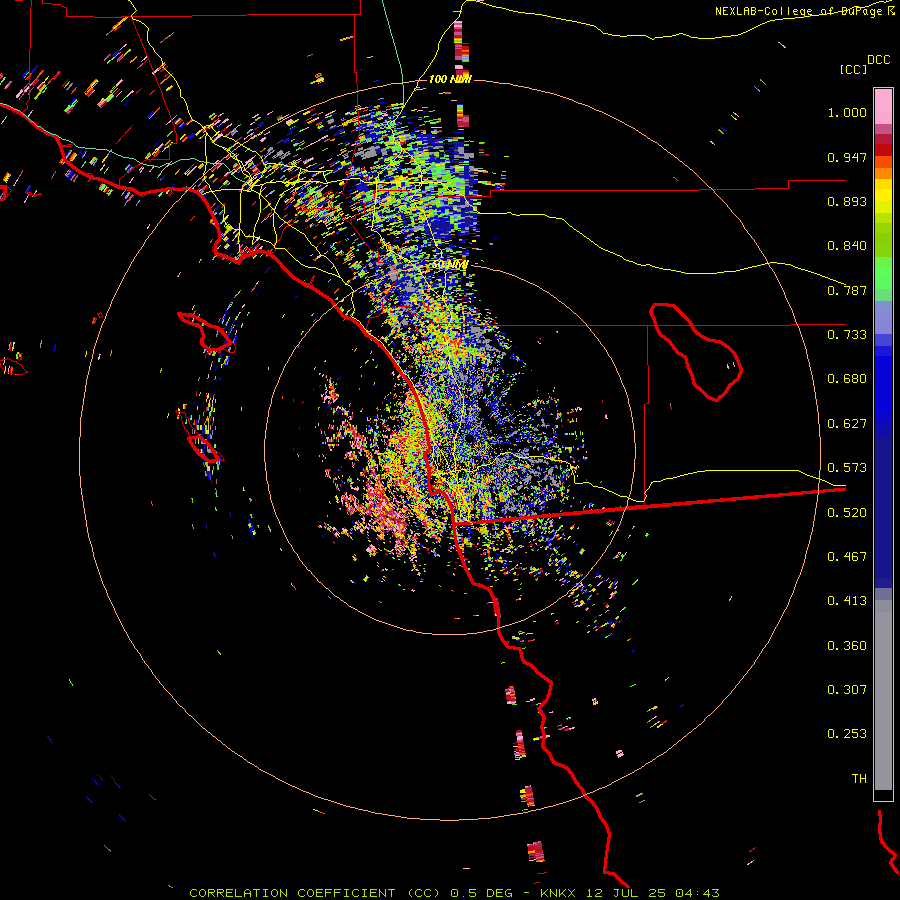This screenshot has height=900, width=900.
Task: Select the 0.520 scale value
Action: (847, 513)
